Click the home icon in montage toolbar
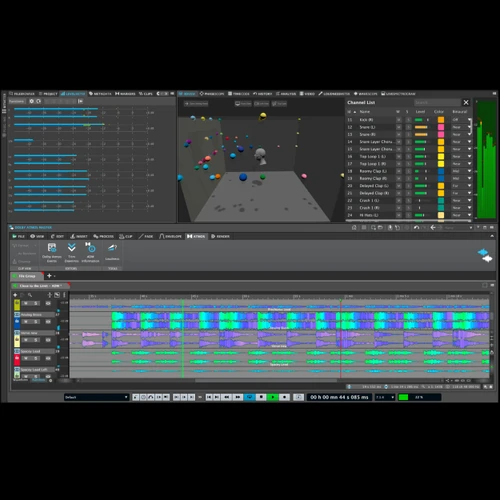Screen dimensions: 500x500 [x=354, y=227]
